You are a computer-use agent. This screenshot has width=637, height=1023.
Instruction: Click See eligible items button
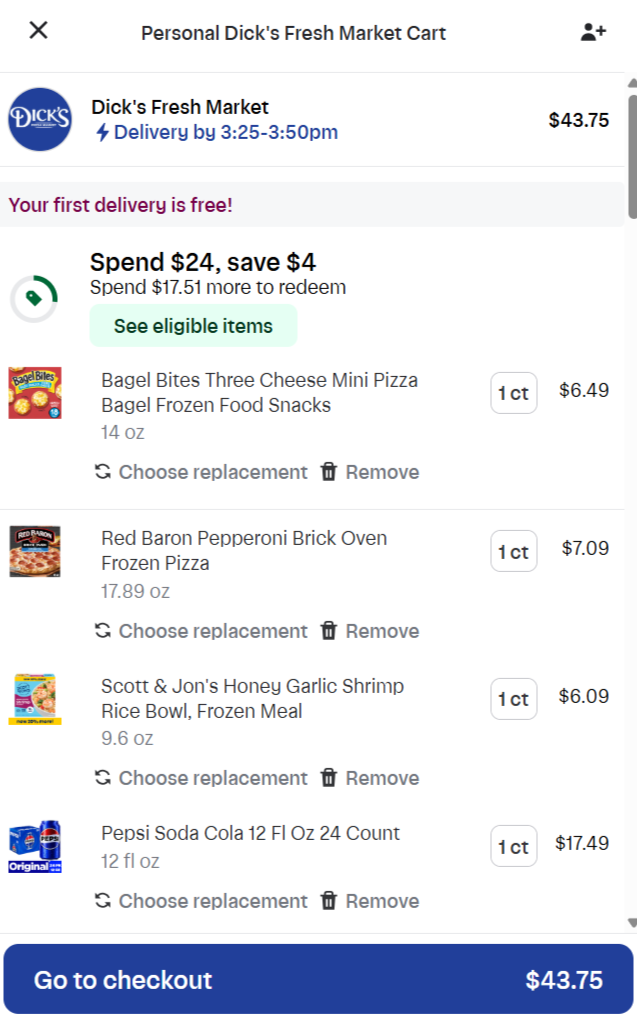point(193,326)
